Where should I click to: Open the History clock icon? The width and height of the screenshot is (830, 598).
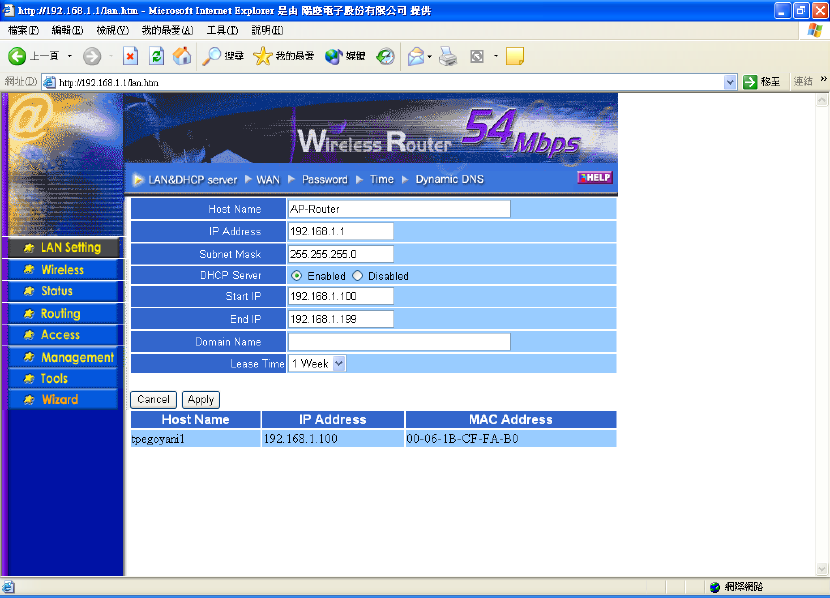pyautogui.click(x=385, y=56)
